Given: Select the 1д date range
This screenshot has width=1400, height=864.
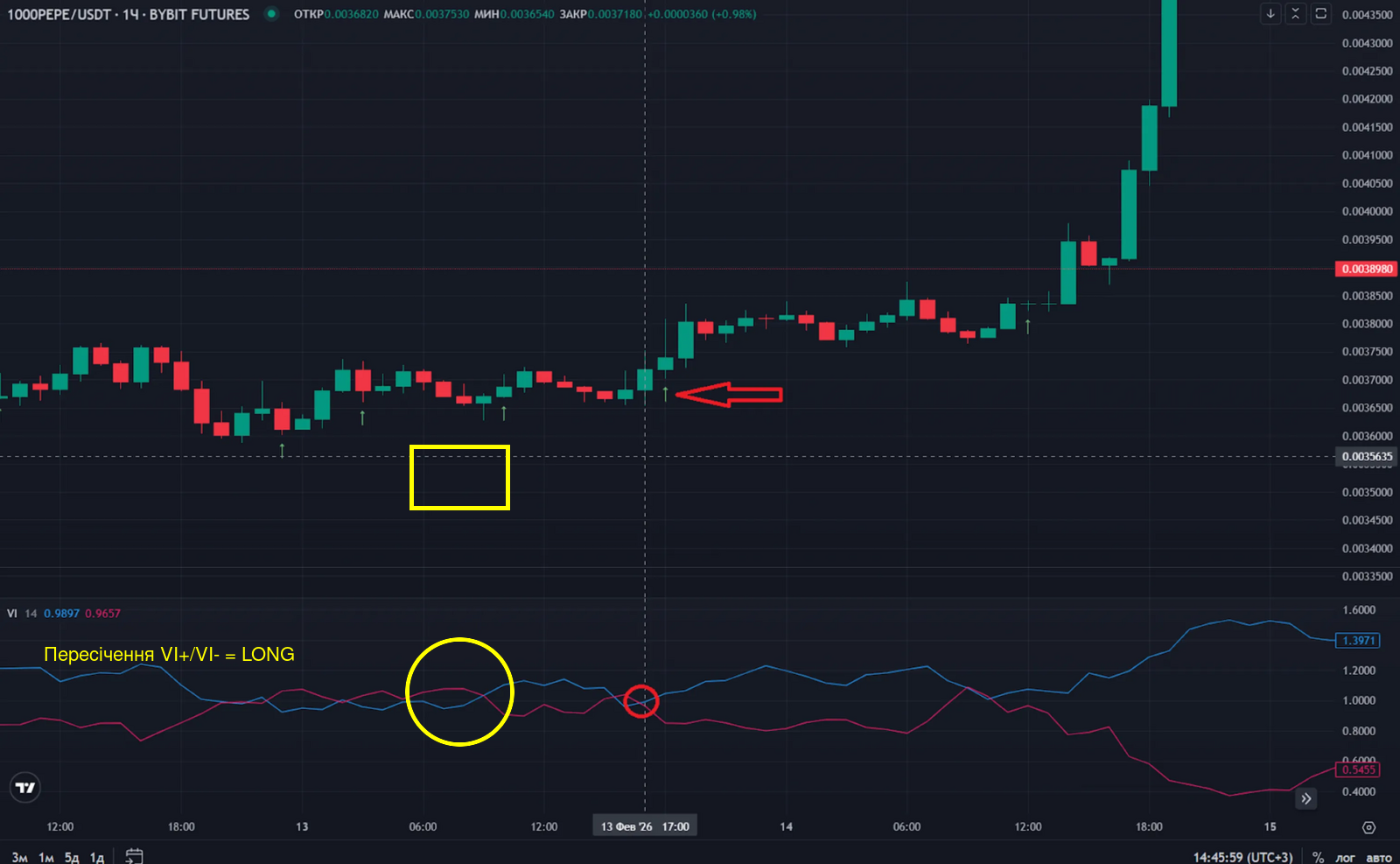Looking at the screenshot, I should click(97, 857).
